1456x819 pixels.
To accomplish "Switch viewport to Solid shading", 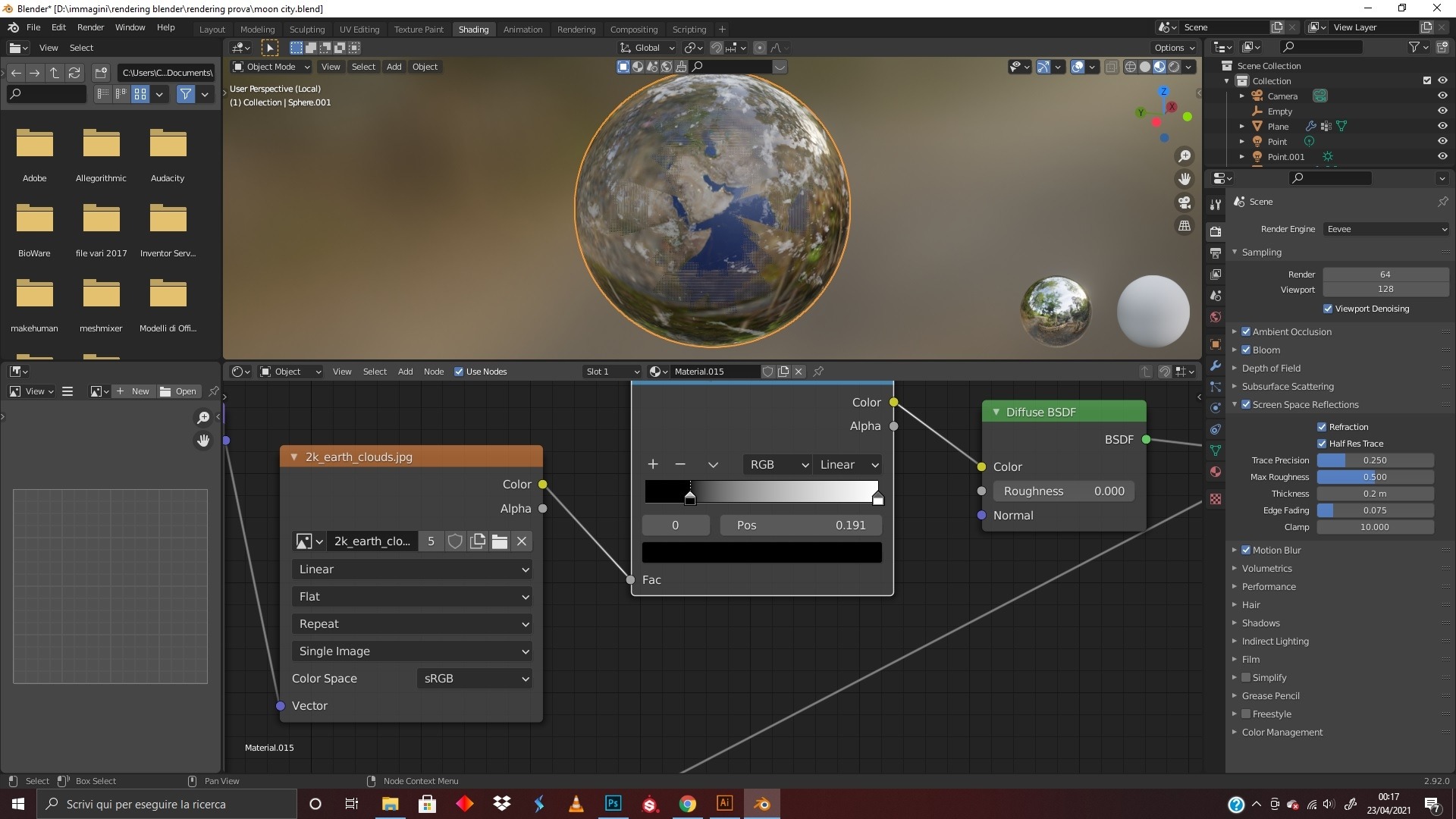I will pyautogui.click(x=1145, y=67).
